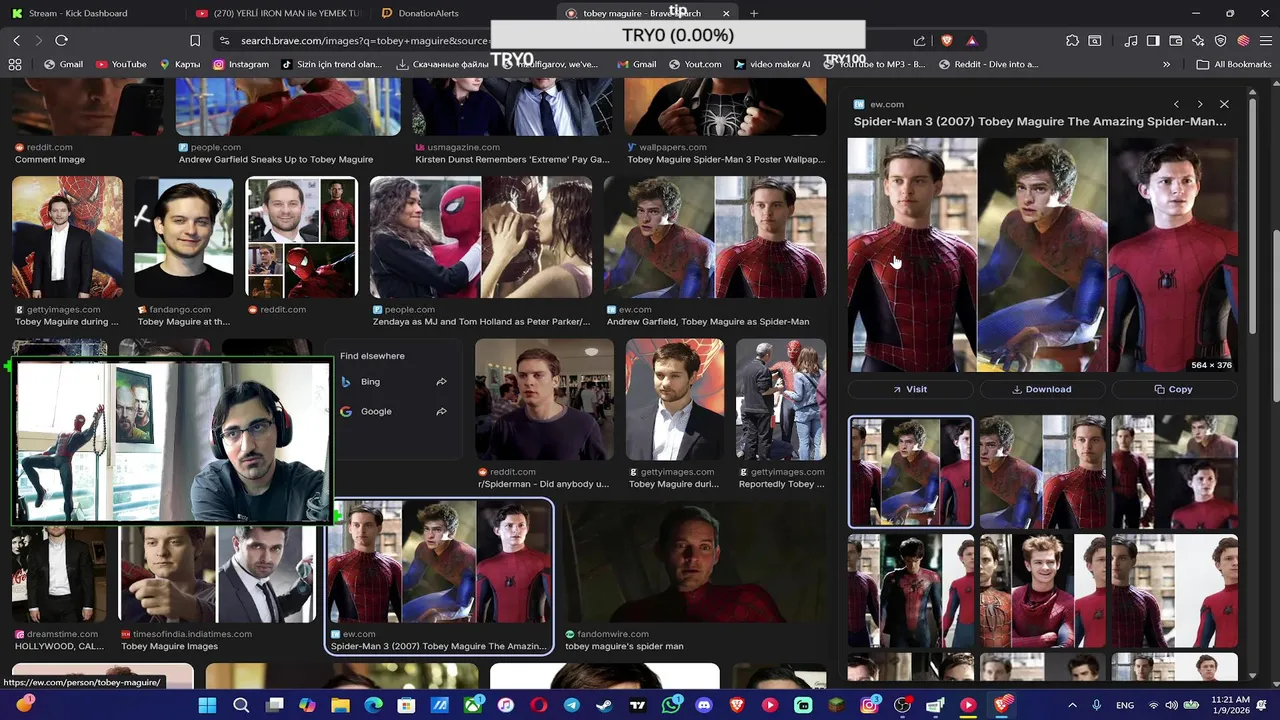
Task: Open the Spider-Man 3 (2007) title link
Action: [x=1040, y=121]
